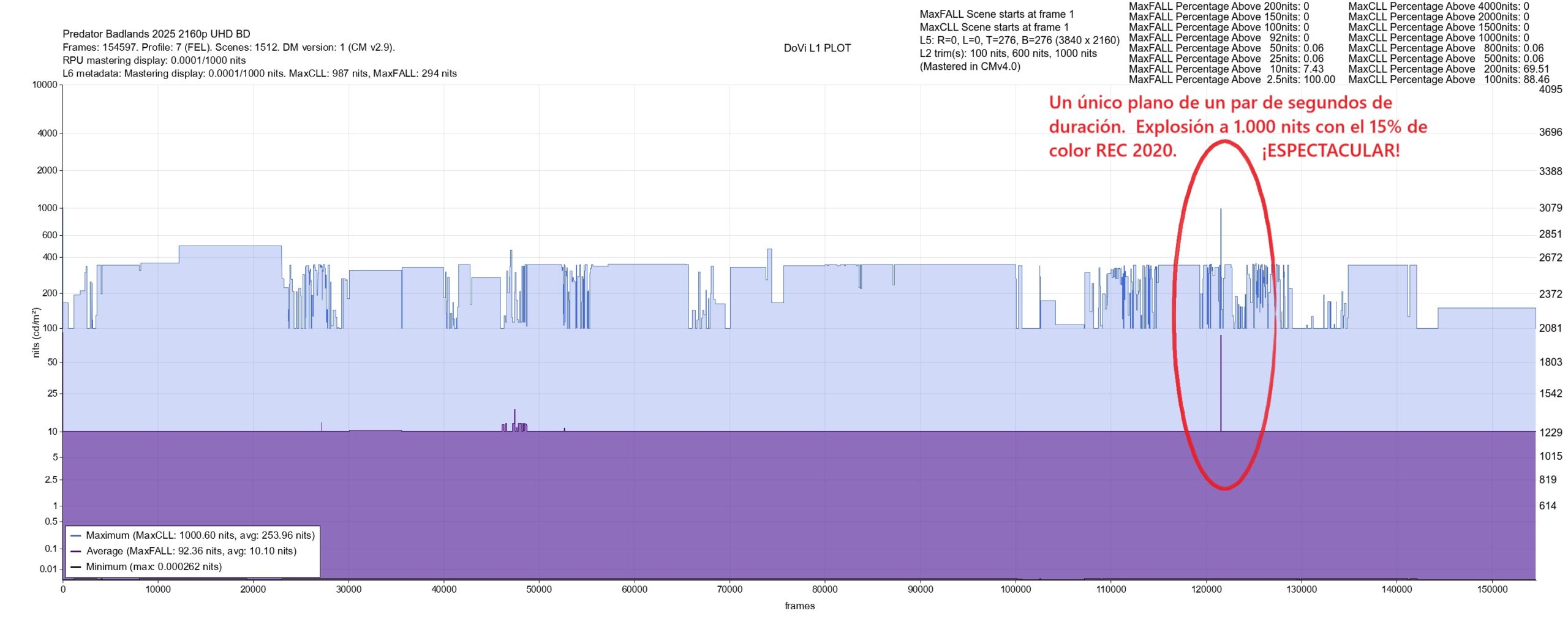Image resolution: width=1568 pixels, height=627 pixels.
Task: Click the DoVi L1 PLOT title
Action: click(x=817, y=48)
